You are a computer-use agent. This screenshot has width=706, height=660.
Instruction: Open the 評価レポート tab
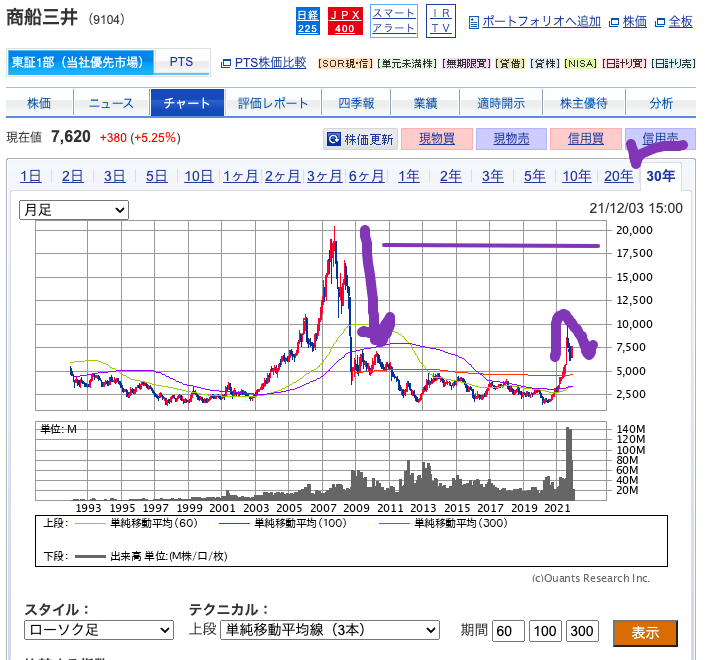[273, 103]
